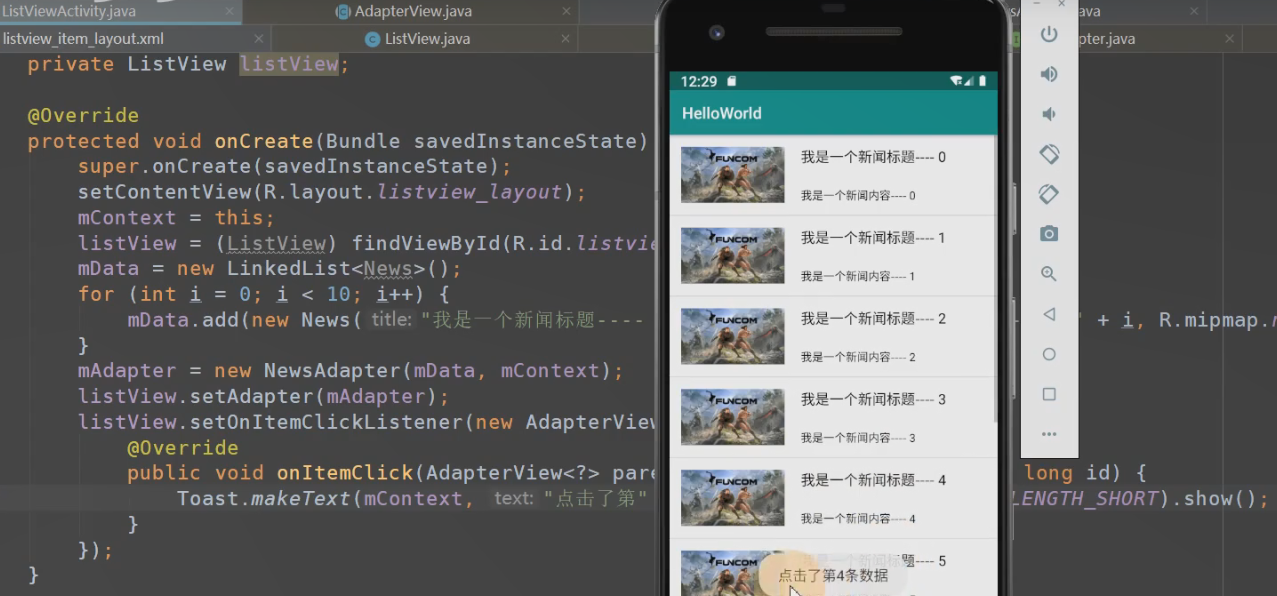This screenshot has height=596, width=1277.
Task: Tap the toast message '点击了第4条数据'
Action: 833,575
